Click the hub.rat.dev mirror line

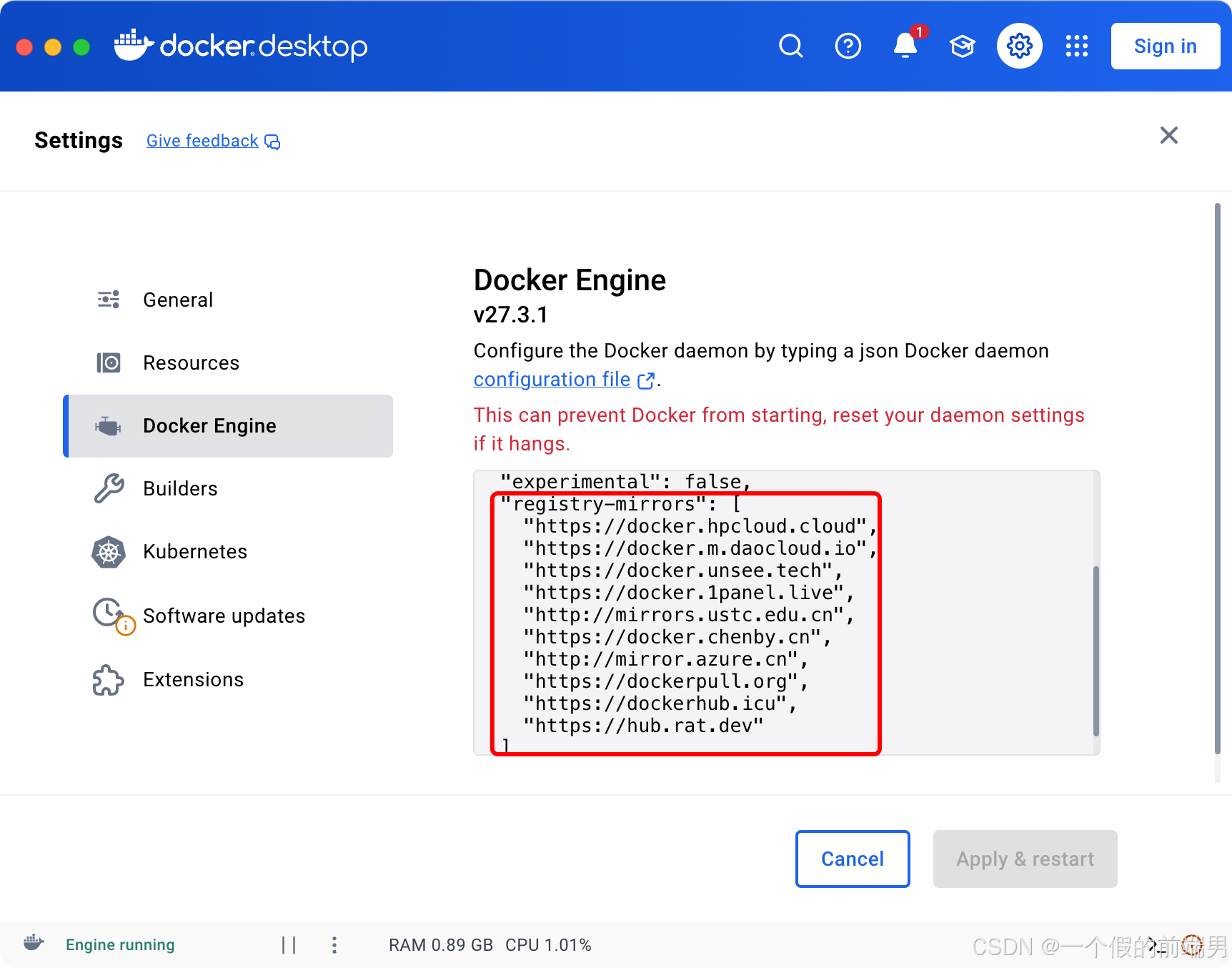coord(643,726)
